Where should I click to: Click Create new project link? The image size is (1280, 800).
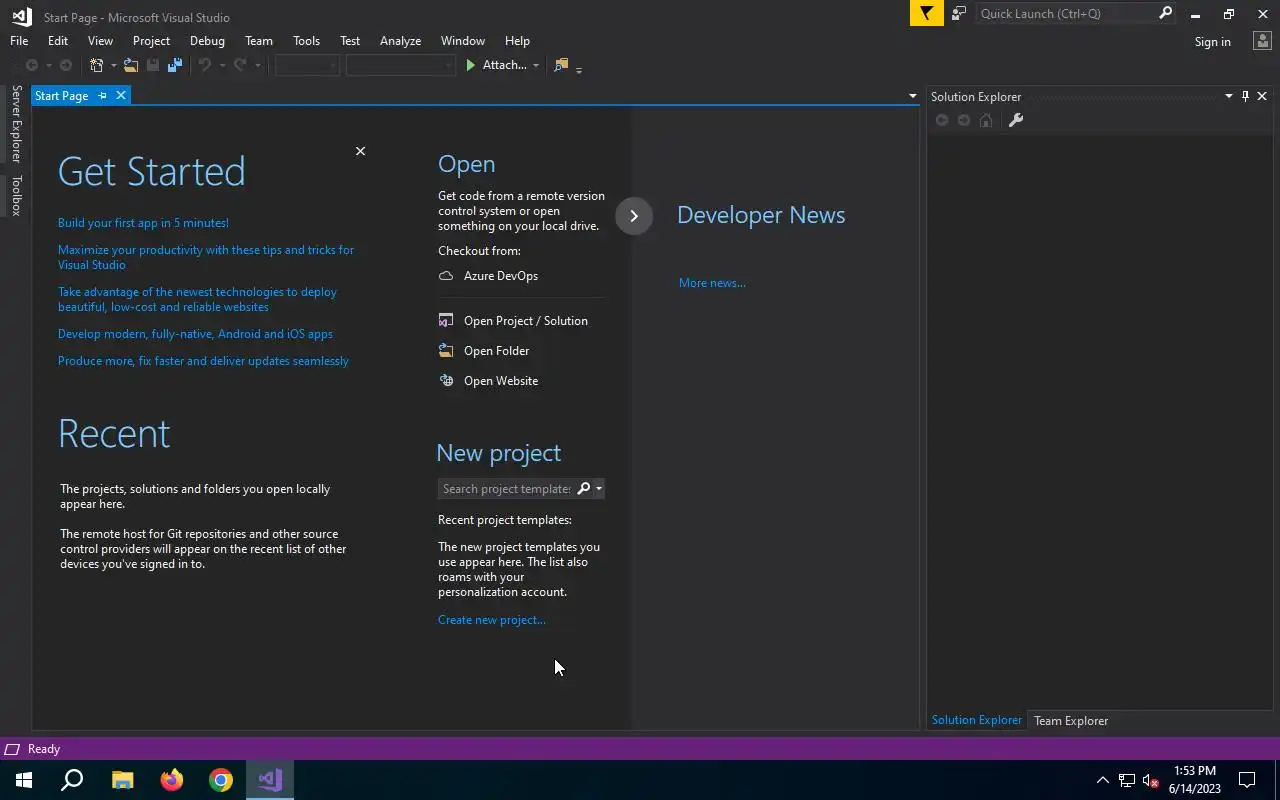click(x=492, y=620)
